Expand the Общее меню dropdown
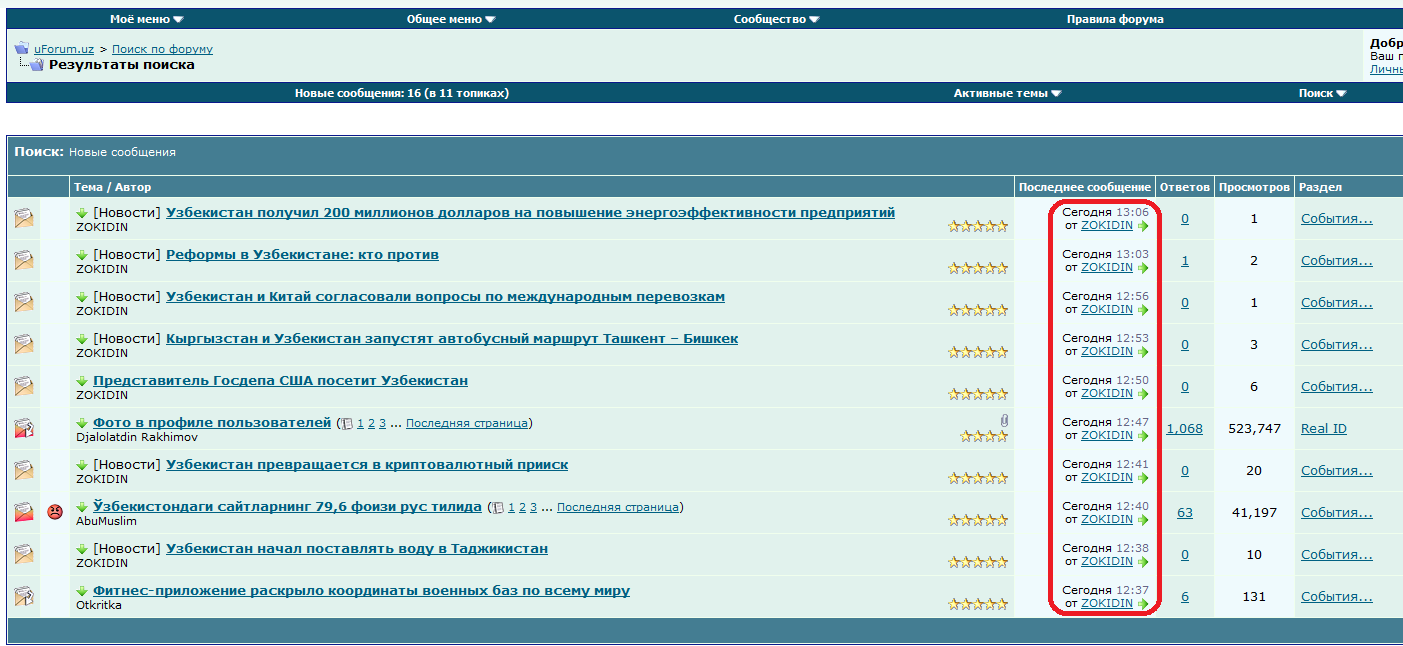Image resolution: width=1403 pixels, height=646 pixels. pyautogui.click(x=451, y=19)
